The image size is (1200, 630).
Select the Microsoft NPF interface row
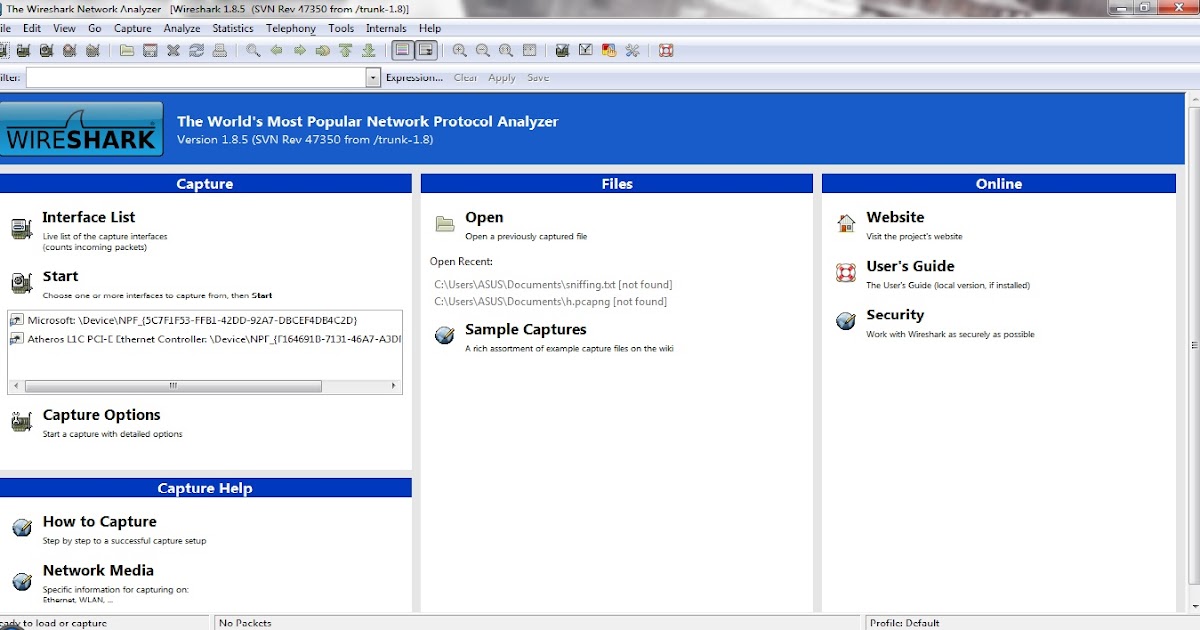[205, 320]
